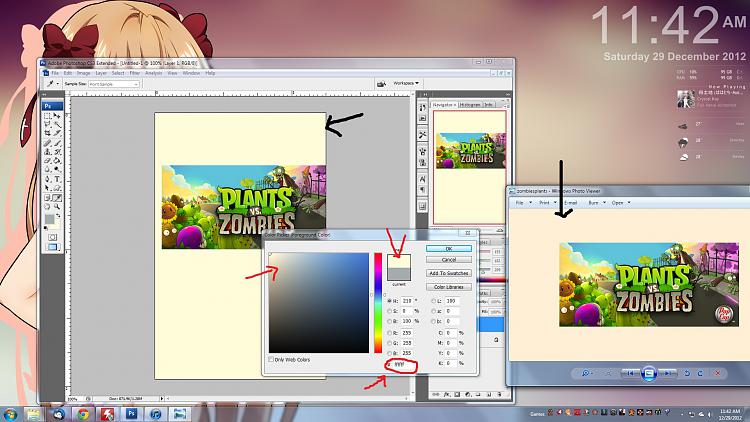750x422 pixels.
Task: Select the Lab a channel radio button
Action: pyautogui.click(x=433, y=311)
